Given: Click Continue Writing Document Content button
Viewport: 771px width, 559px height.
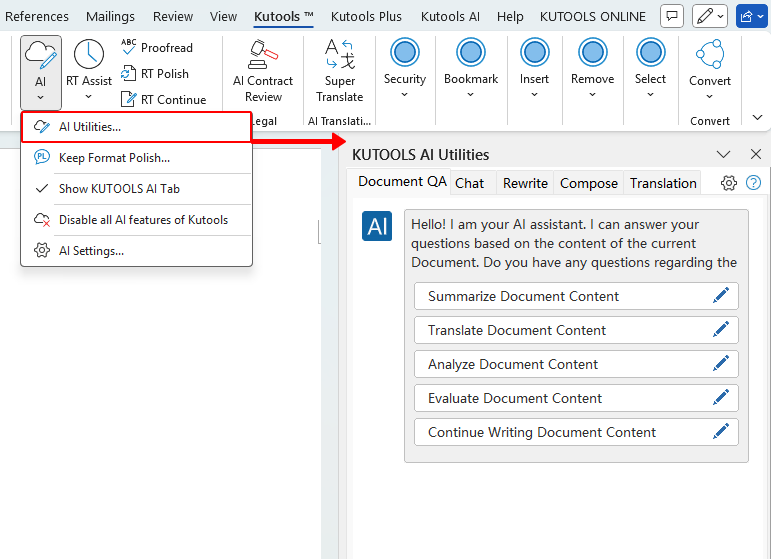Looking at the screenshot, I should pyautogui.click(x=576, y=432).
